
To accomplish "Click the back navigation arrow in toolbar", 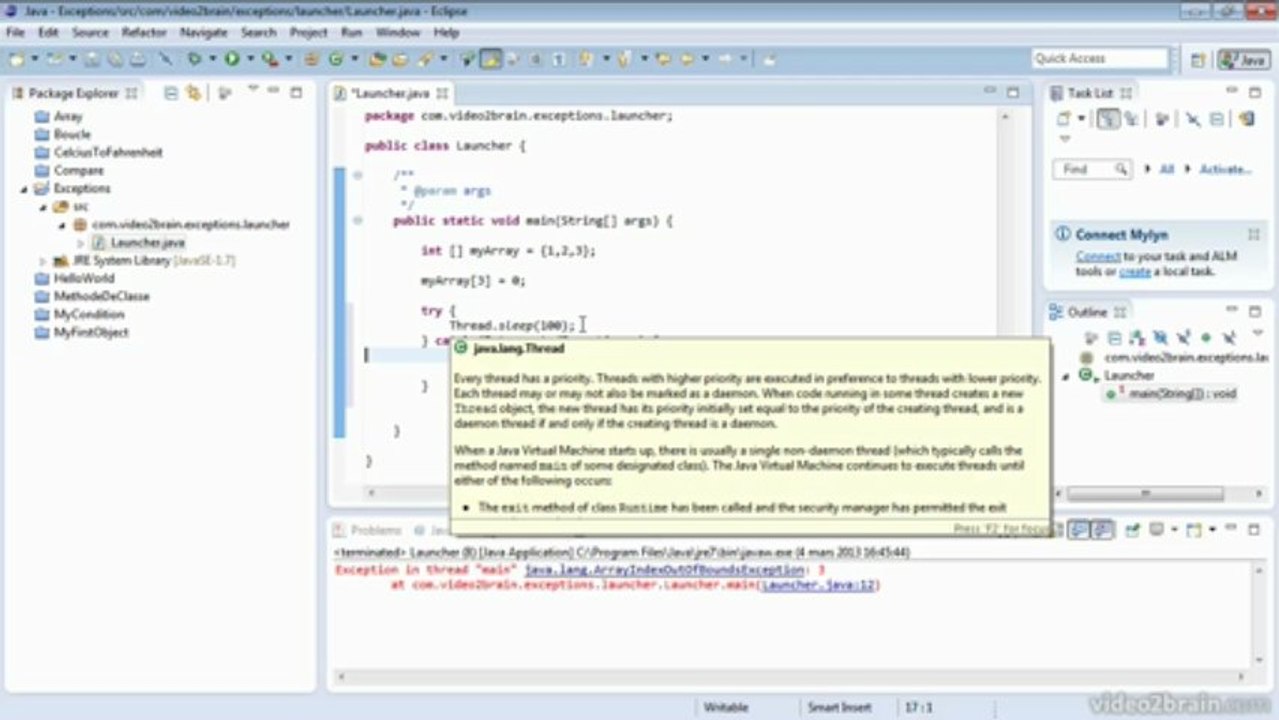I will pyautogui.click(x=688, y=59).
